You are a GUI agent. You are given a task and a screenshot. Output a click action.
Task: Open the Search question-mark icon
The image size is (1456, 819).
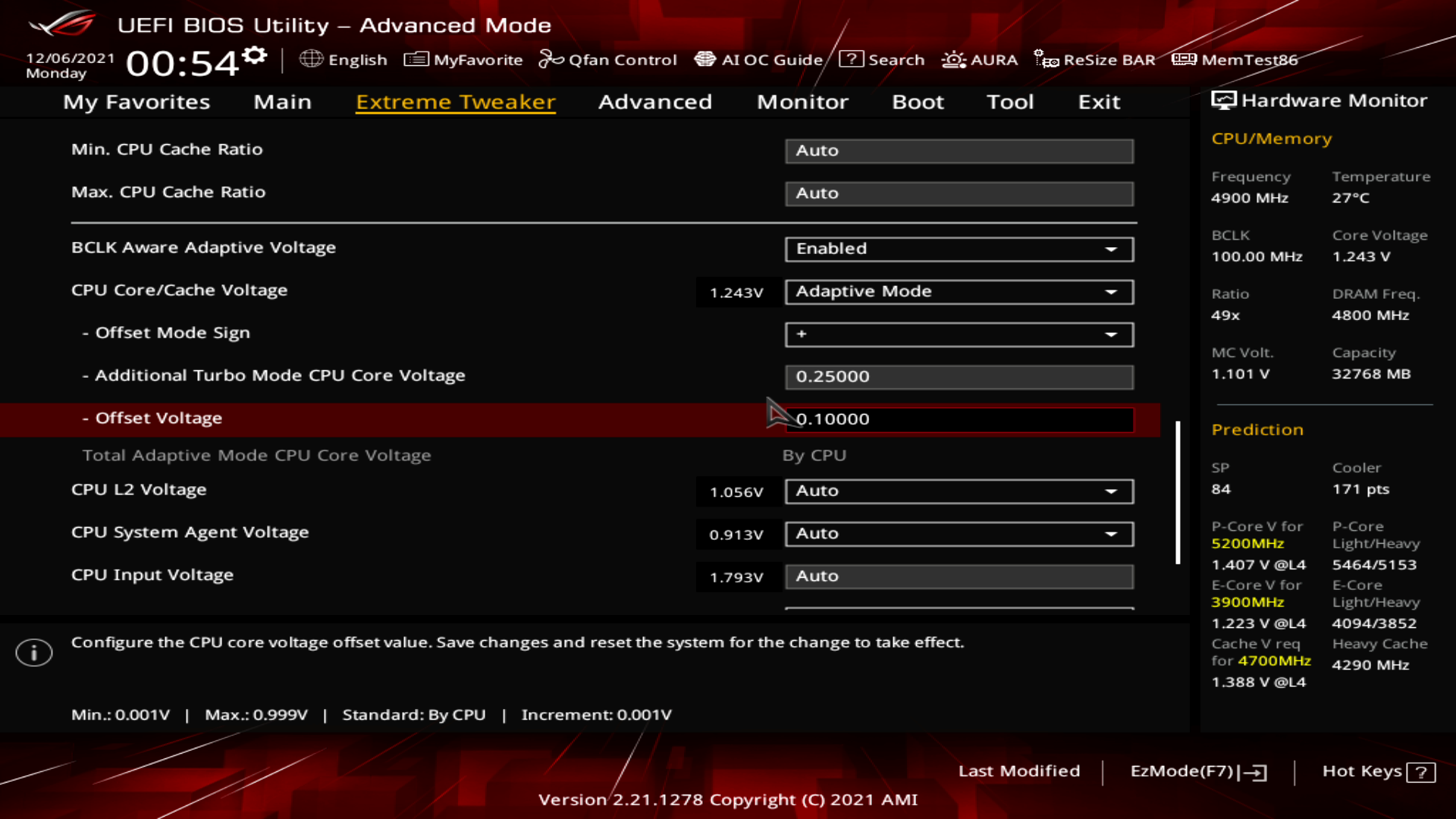851,59
